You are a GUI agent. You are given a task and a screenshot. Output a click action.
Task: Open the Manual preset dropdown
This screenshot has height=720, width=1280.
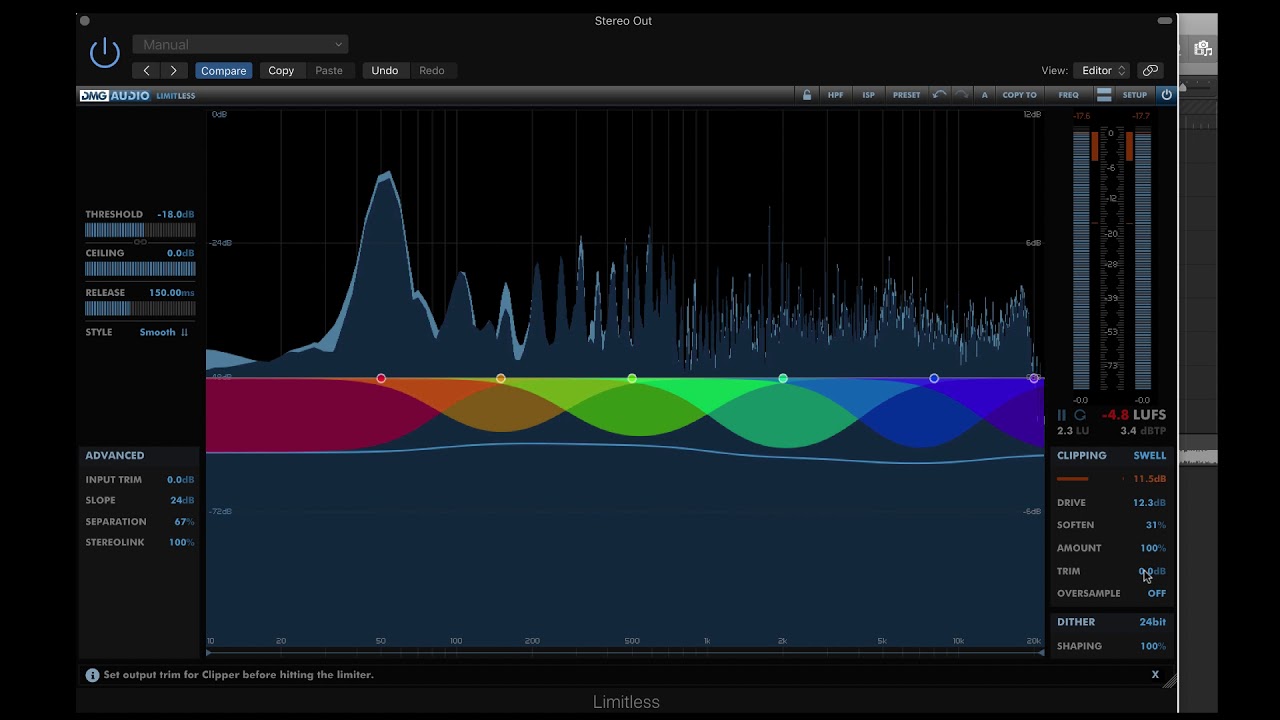point(241,44)
